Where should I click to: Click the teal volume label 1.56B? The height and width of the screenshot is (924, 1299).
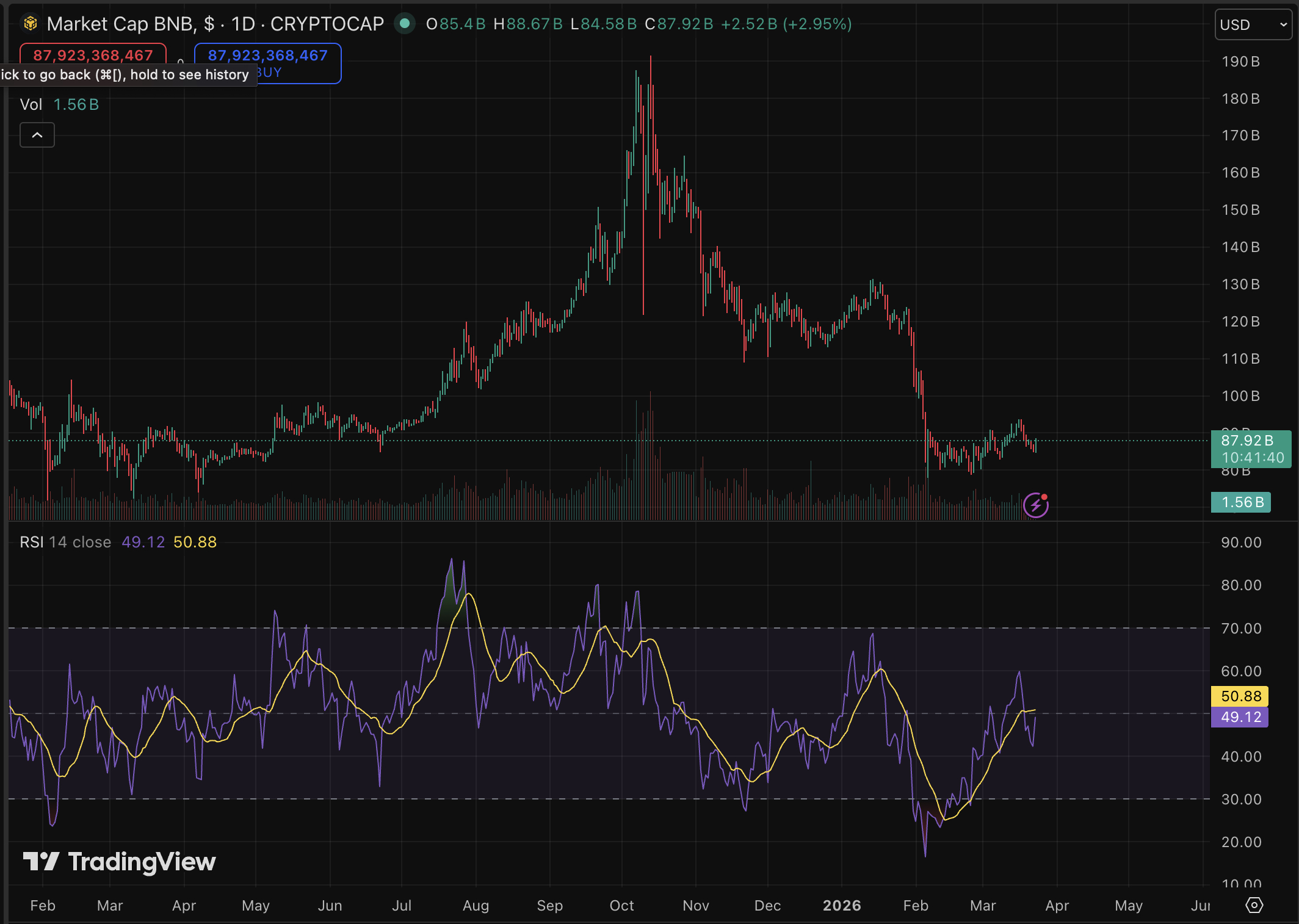click(x=1240, y=502)
